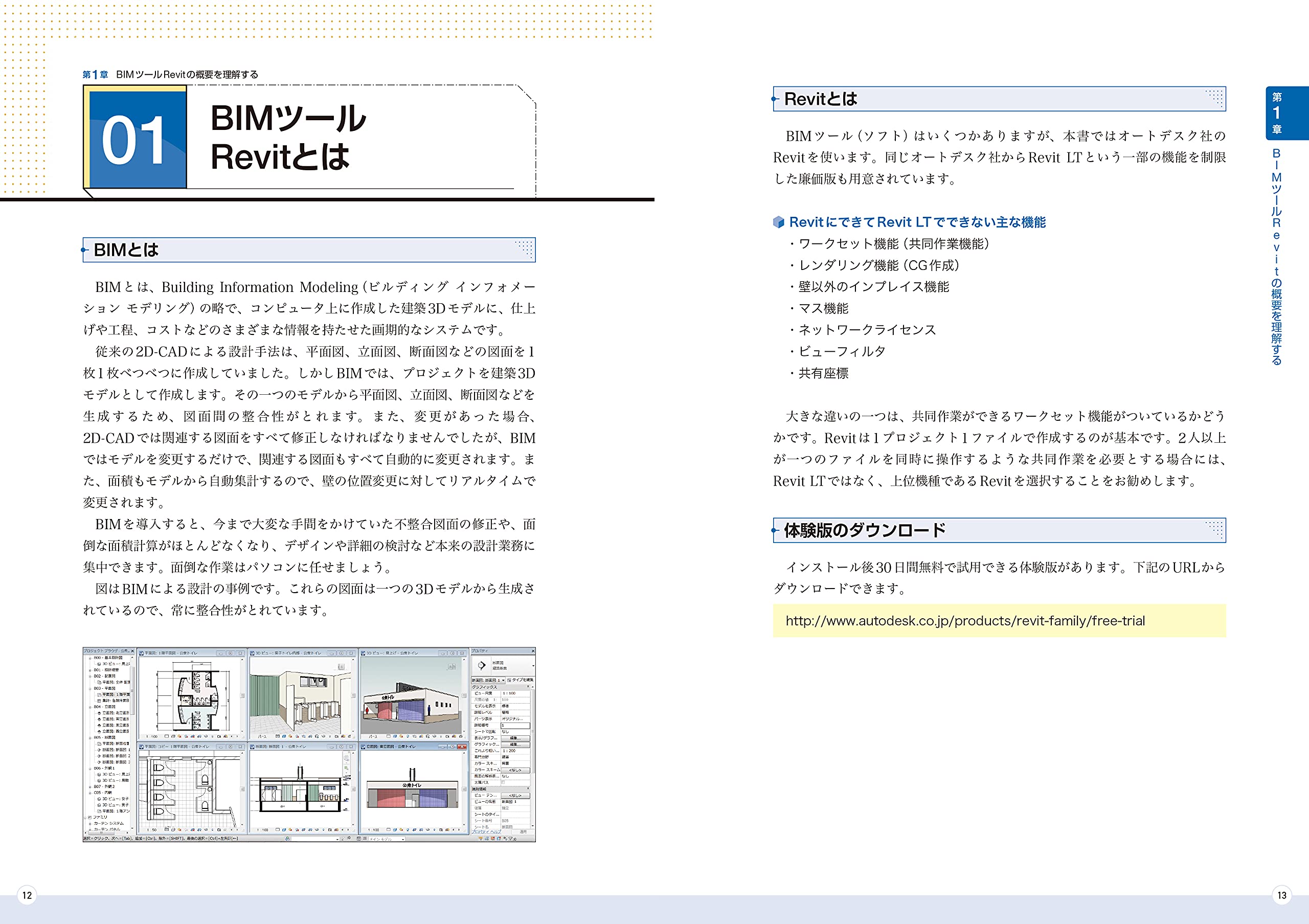Screen dimensions: 1309x924
Task: Click detail level icon in 1階平面図 view bar
Action: [167, 736]
